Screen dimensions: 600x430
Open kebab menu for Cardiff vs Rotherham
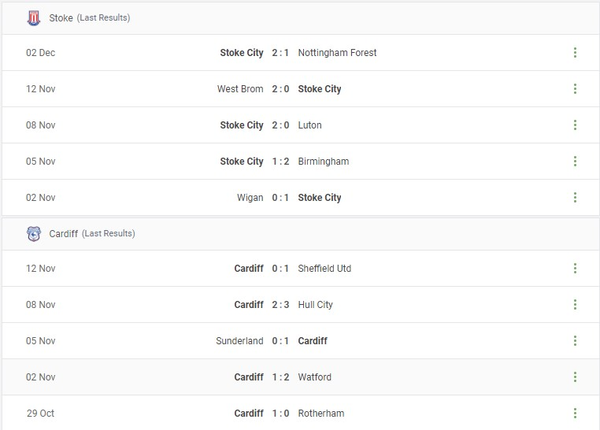(575, 413)
